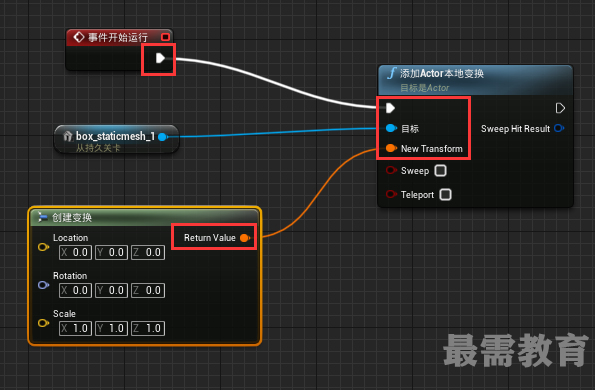The height and width of the screenshot is (390, 595).
Task: Click the execution input pin of Actor transform node
Action: [390, 108]
